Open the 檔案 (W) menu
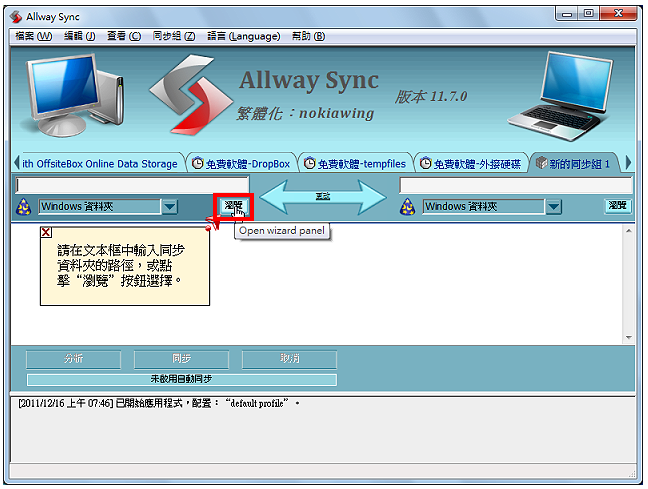This screenshot has width=648, height=489. (33, 36)
